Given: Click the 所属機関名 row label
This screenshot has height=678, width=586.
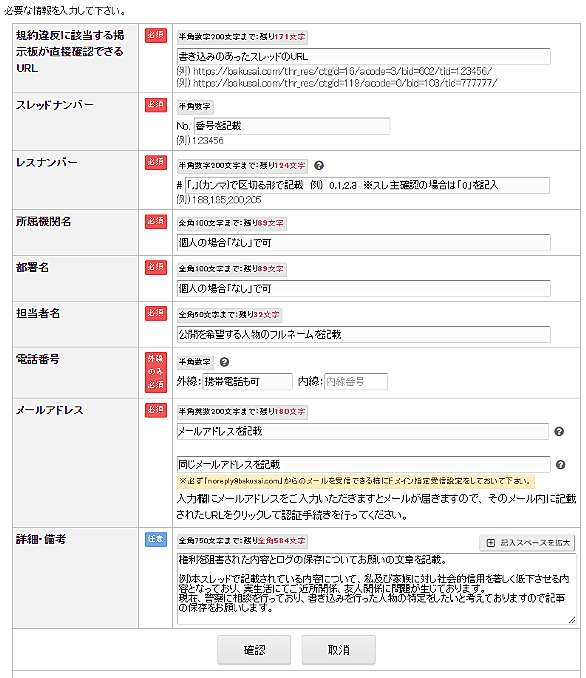Looking at the screenshot, I should (x=43, y=222).
